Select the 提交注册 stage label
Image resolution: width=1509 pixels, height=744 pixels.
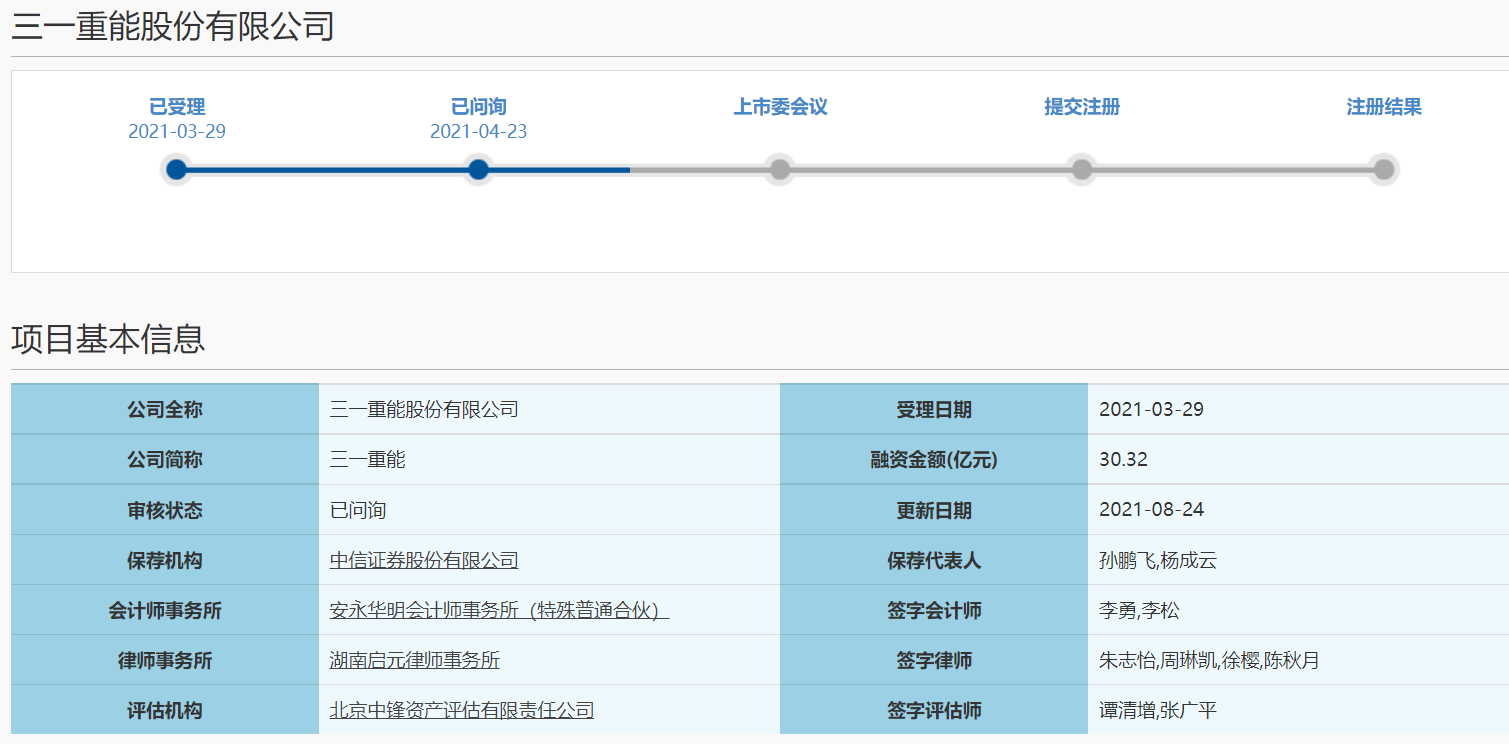pyautogui.click(x=1082, y=107)
